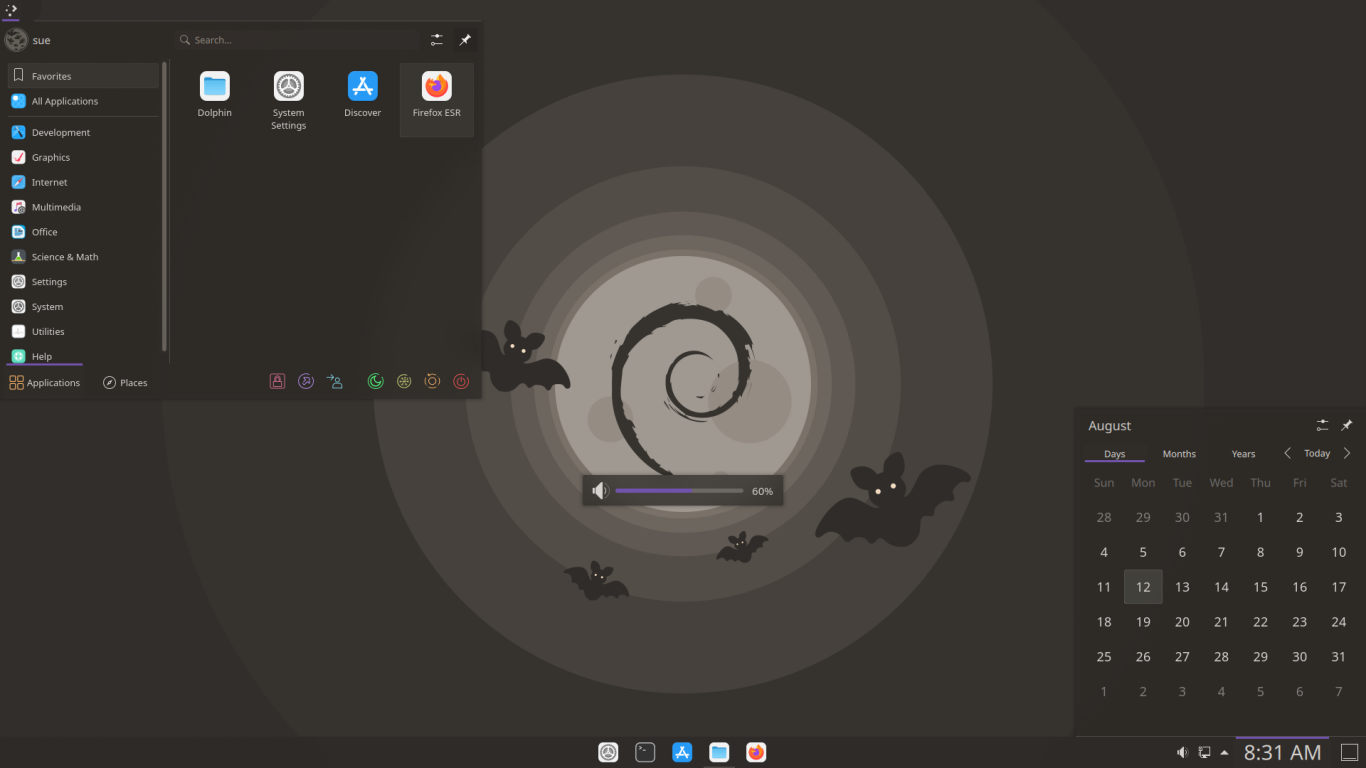Click in the launcher Search field
The width and height of the screenshot is (1366, 768).
(x=297, y=40)
